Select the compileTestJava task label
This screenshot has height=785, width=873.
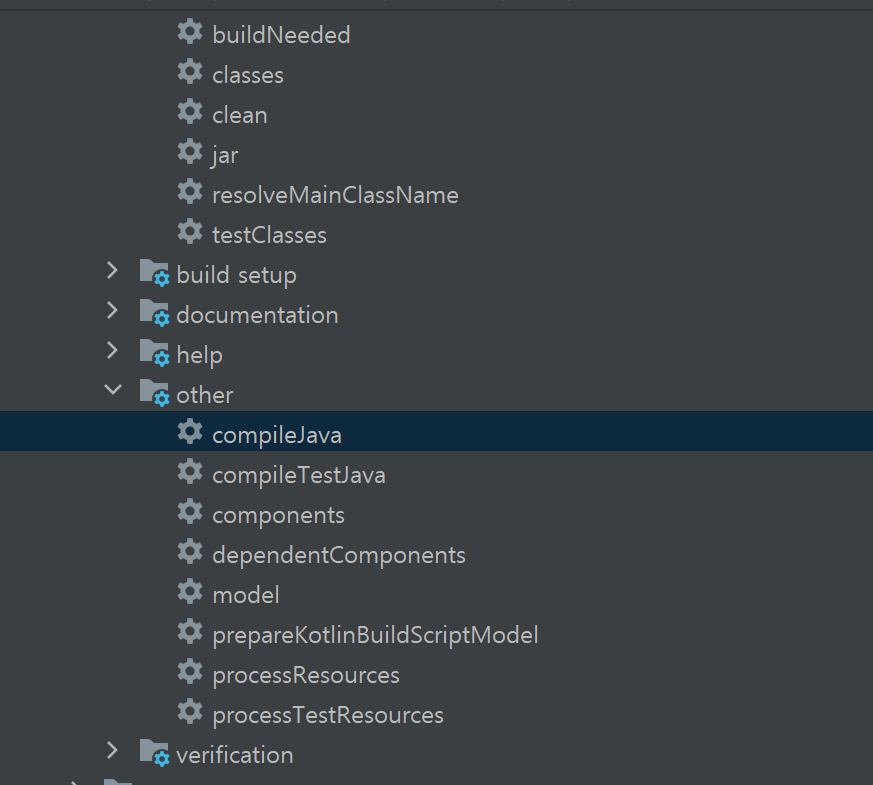pos(299,475)
